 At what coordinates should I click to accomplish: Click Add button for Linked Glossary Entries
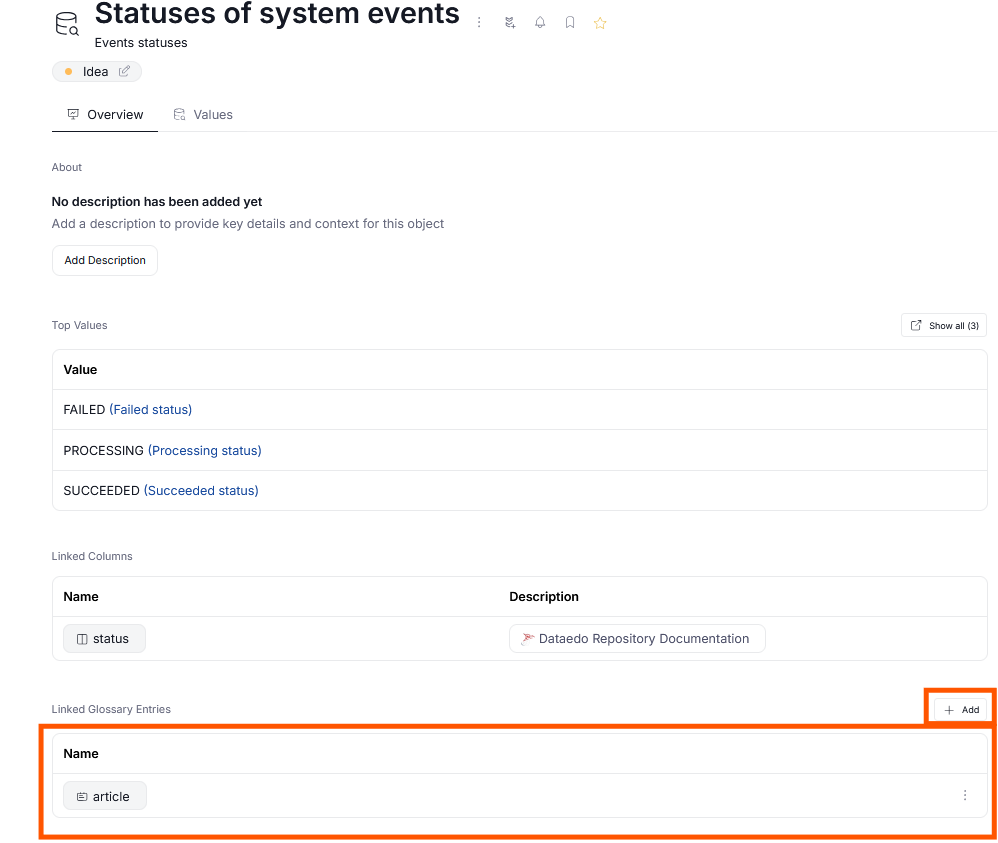point(960,709)
